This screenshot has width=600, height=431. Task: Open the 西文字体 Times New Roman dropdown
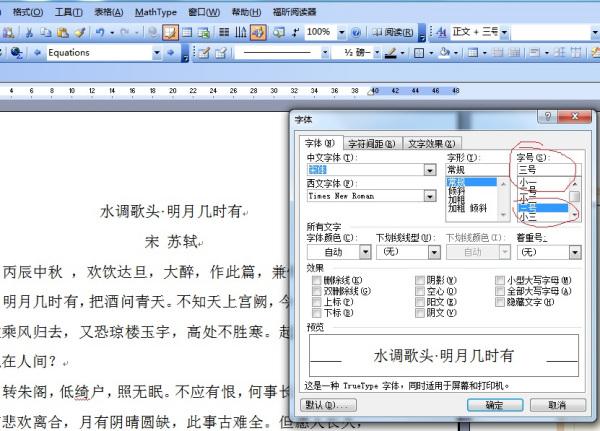430,196
